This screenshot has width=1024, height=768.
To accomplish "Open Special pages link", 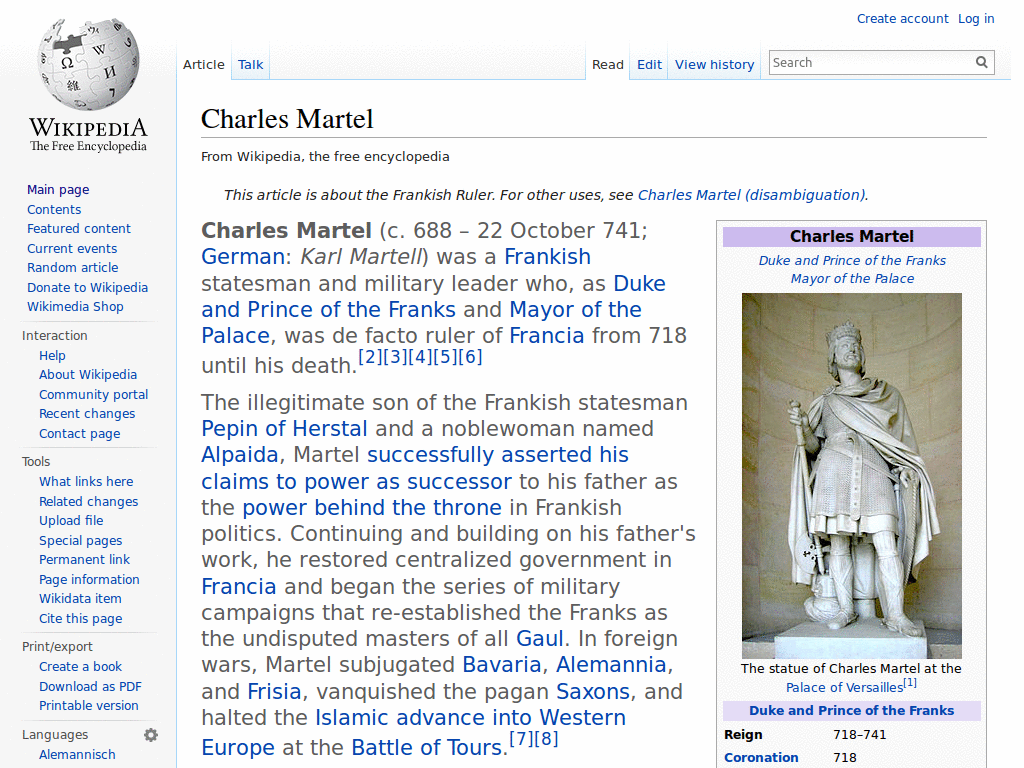I will coord(80,541).
